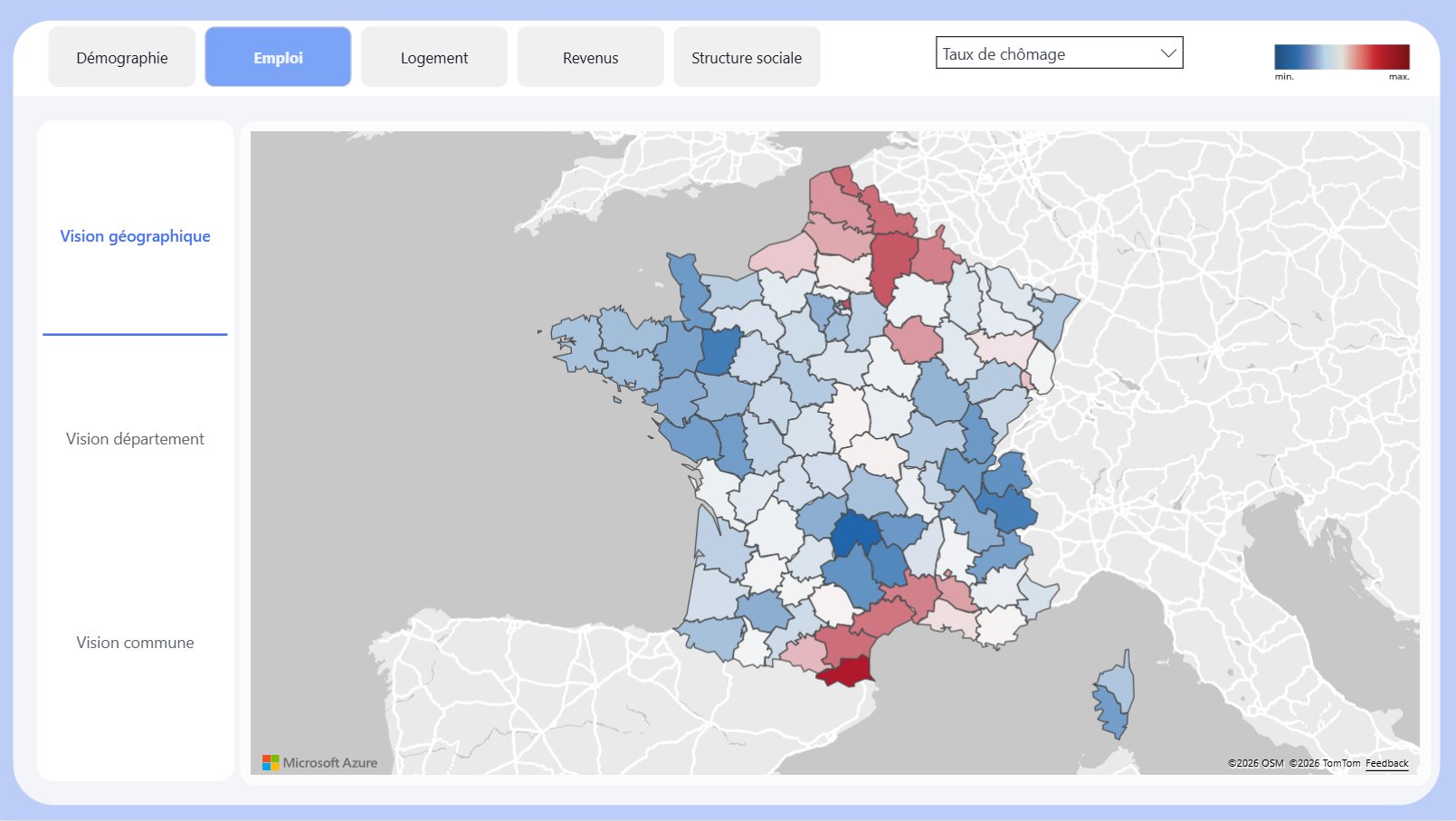Click the Microsoft Azure logo icon

tap(270, 762)
